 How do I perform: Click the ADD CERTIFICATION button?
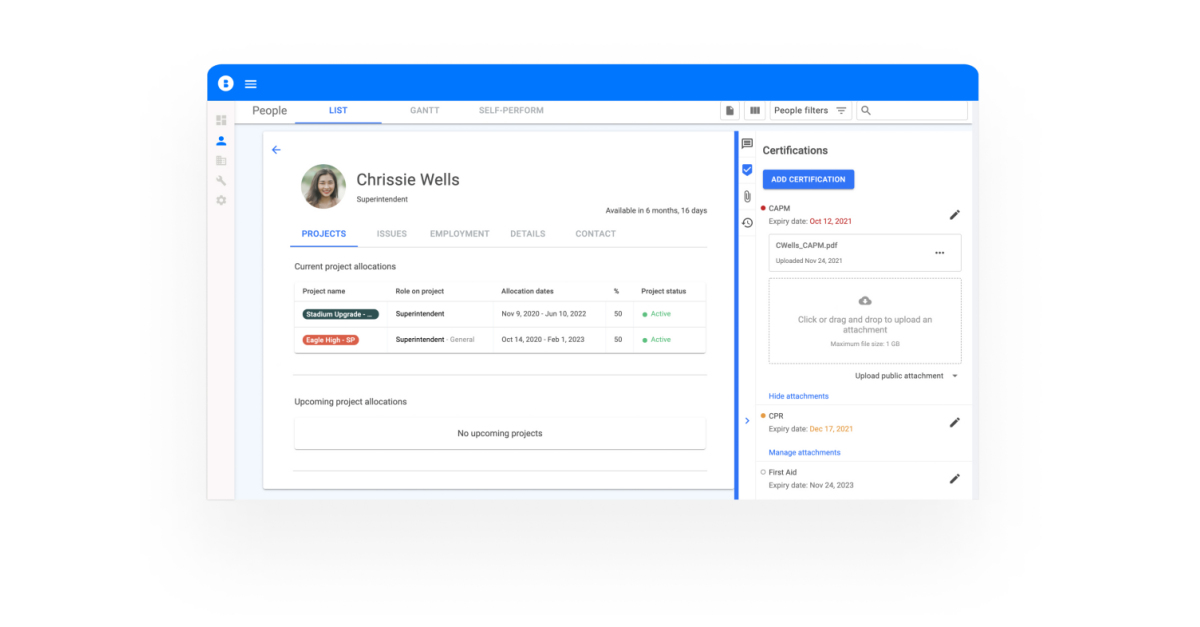pos(808,179)
